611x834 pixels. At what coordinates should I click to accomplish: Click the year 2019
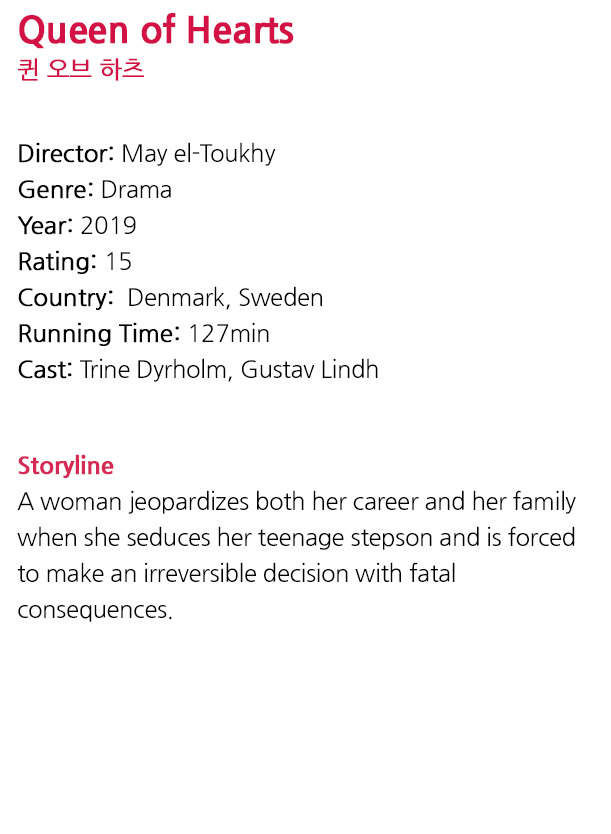108,226
